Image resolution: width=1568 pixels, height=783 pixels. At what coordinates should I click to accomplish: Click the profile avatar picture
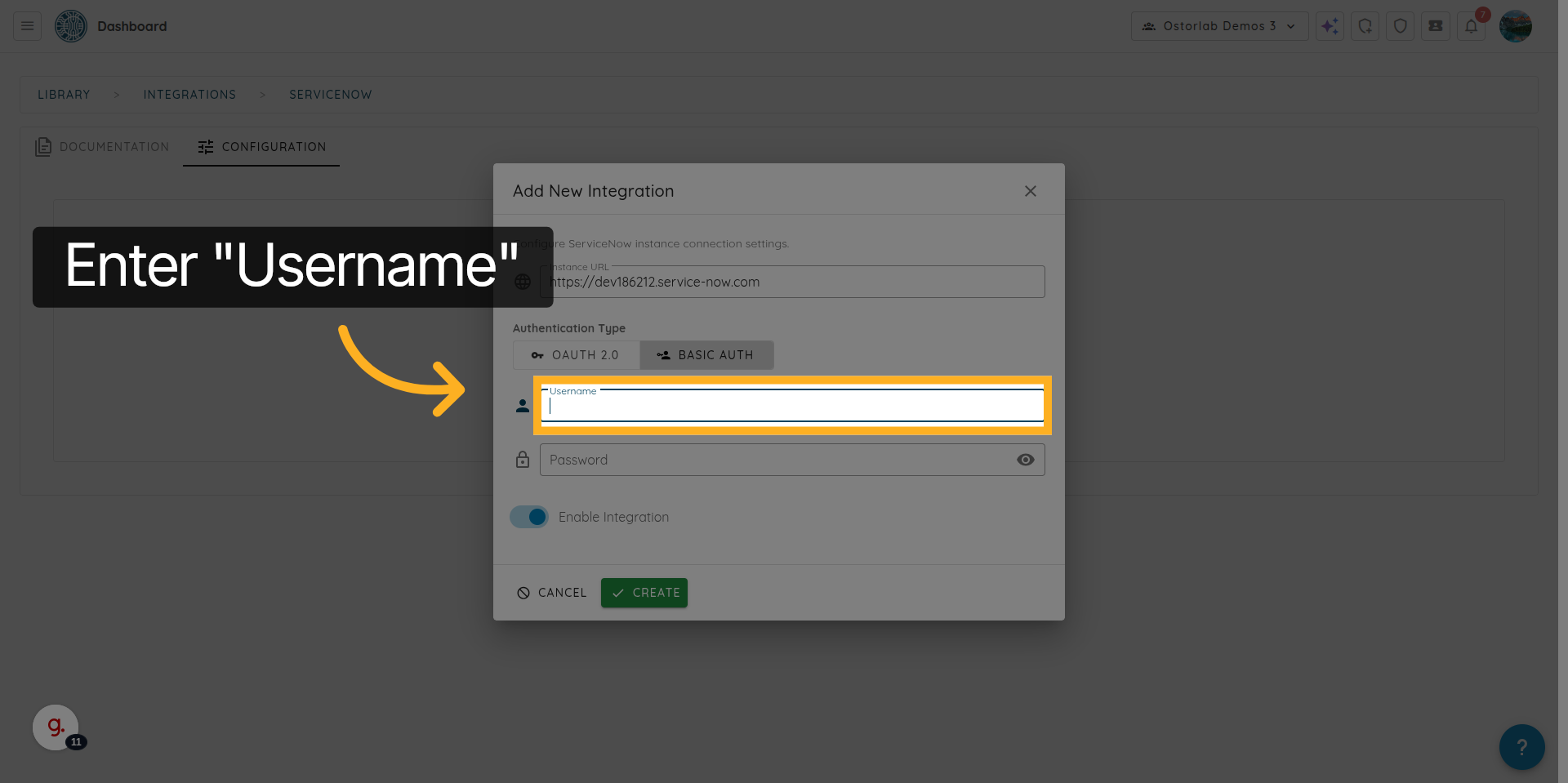tap(1516, 25)
